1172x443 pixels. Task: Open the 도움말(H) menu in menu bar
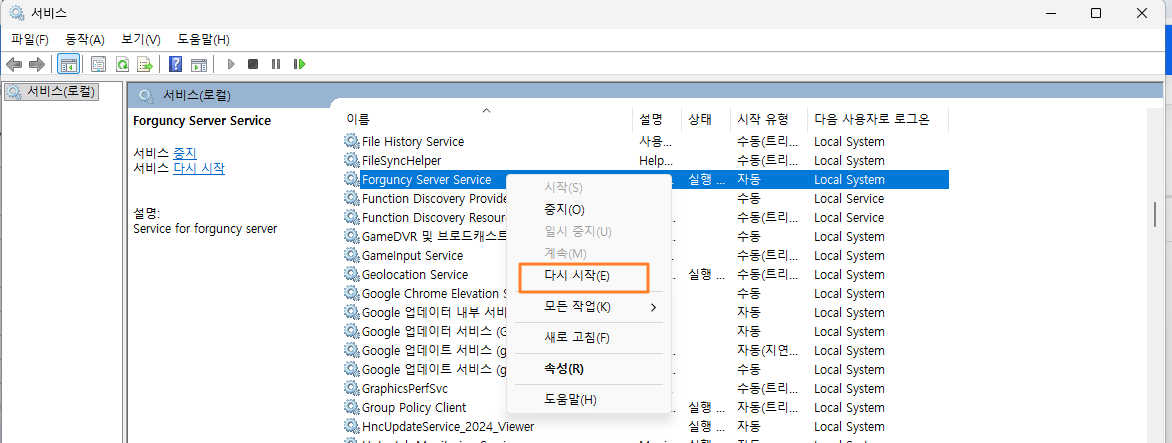[203, 39]
